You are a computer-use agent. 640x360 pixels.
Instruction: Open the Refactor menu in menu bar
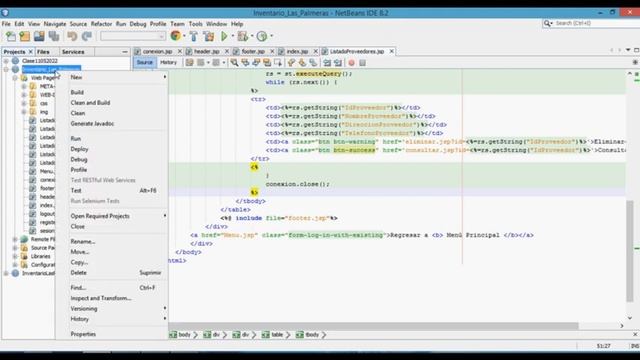[101, 24]
